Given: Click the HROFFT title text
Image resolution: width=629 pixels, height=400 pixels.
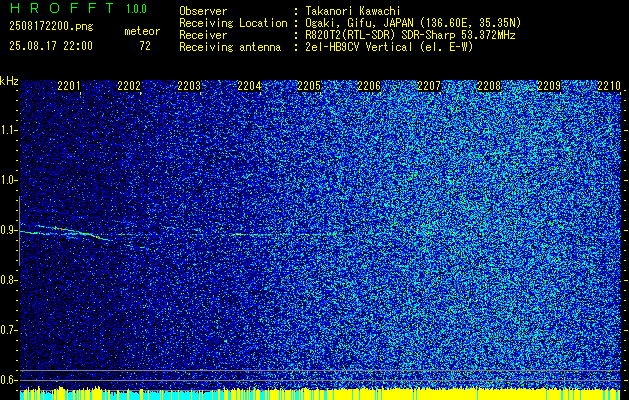Looking at the screenshot, I should coord(61,8).
